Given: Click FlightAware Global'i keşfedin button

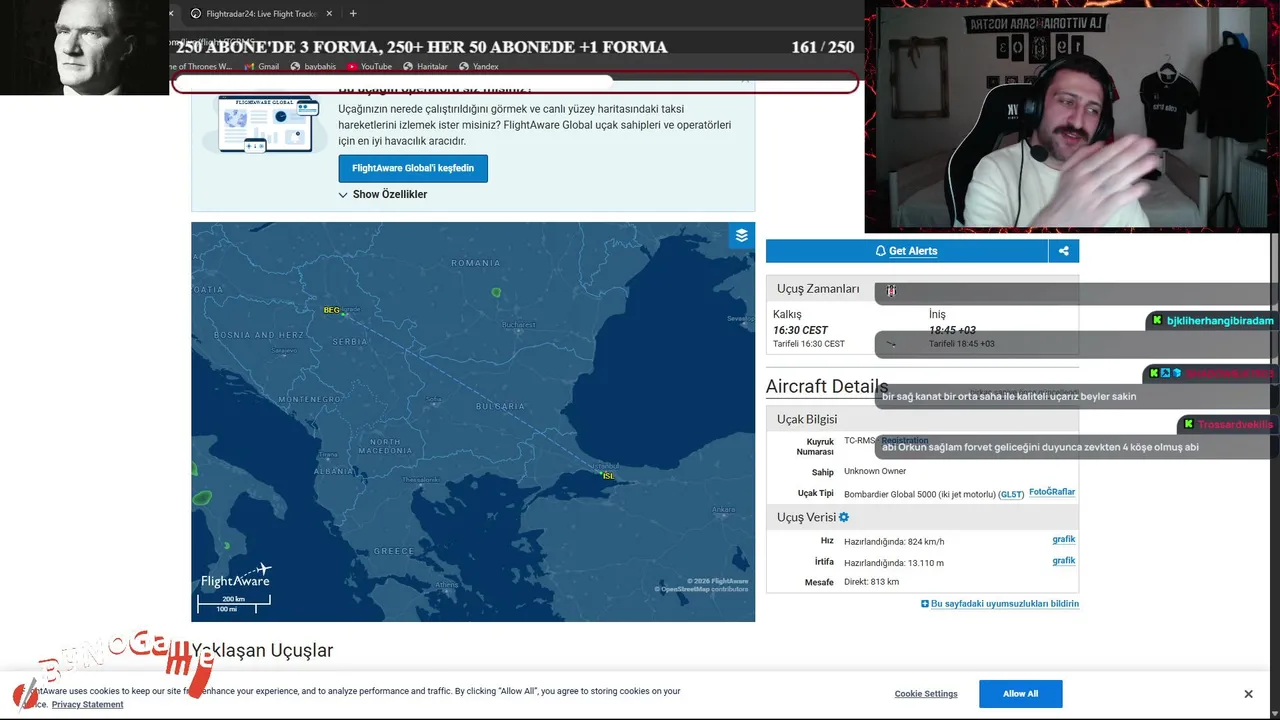Looking at the screenshot, I should point(413,168).
